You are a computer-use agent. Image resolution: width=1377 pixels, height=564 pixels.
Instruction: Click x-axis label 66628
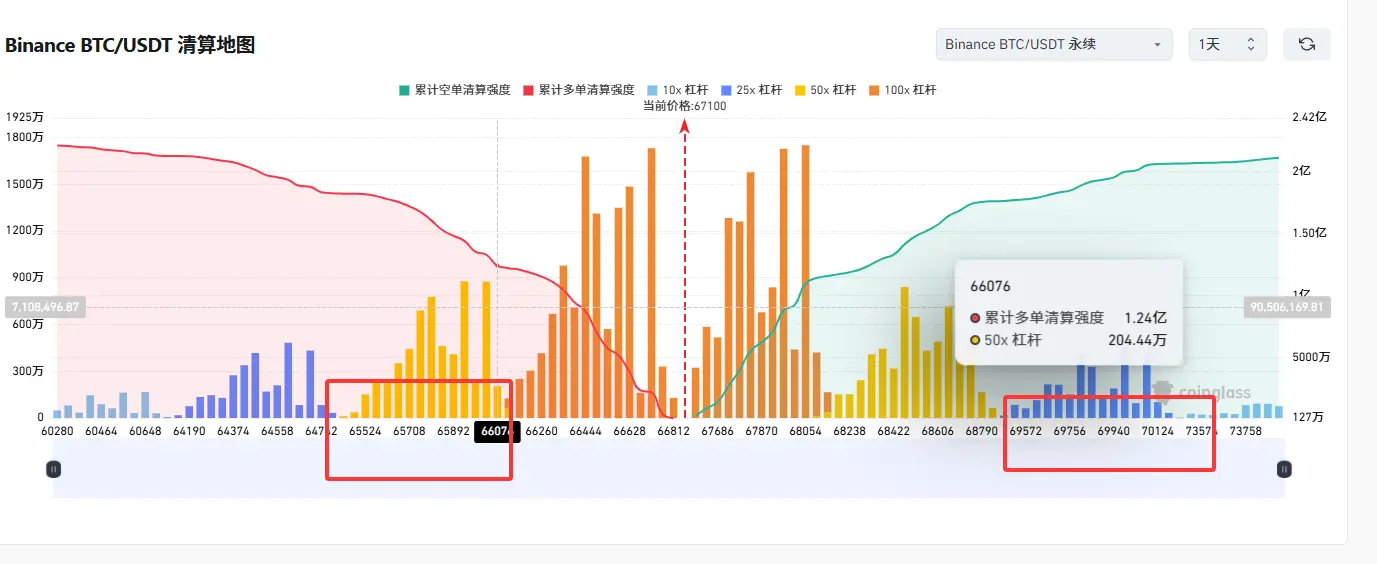pyautogui.click(x=629, y=431)
